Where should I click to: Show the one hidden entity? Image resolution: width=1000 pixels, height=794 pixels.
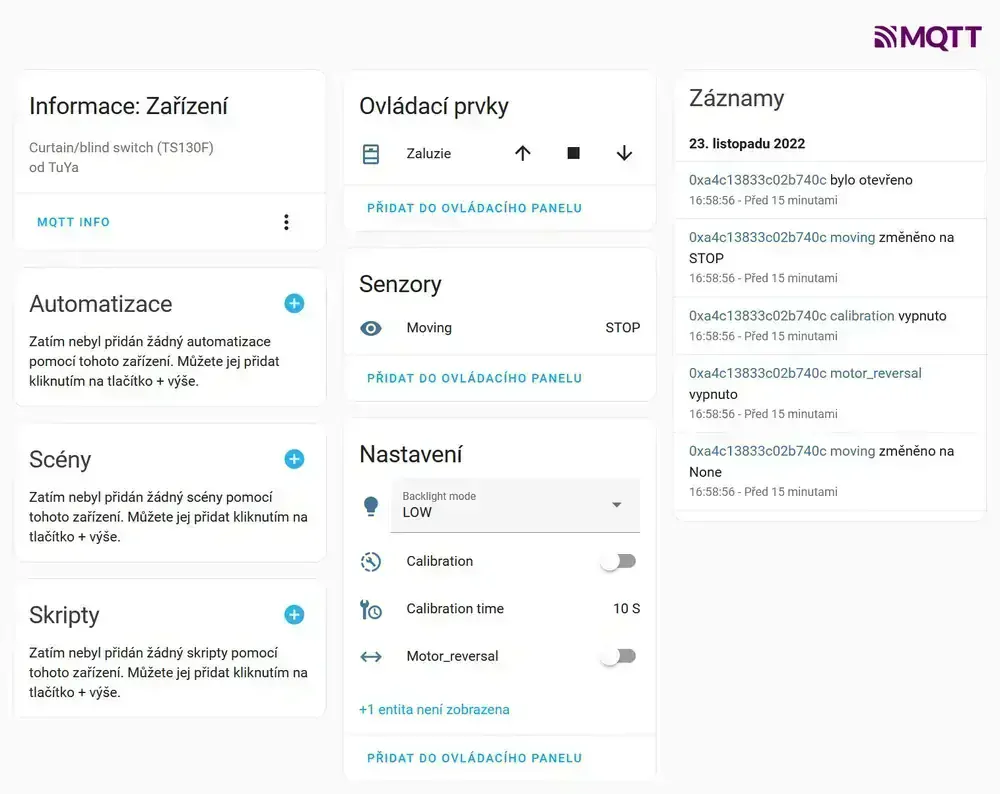434,709
